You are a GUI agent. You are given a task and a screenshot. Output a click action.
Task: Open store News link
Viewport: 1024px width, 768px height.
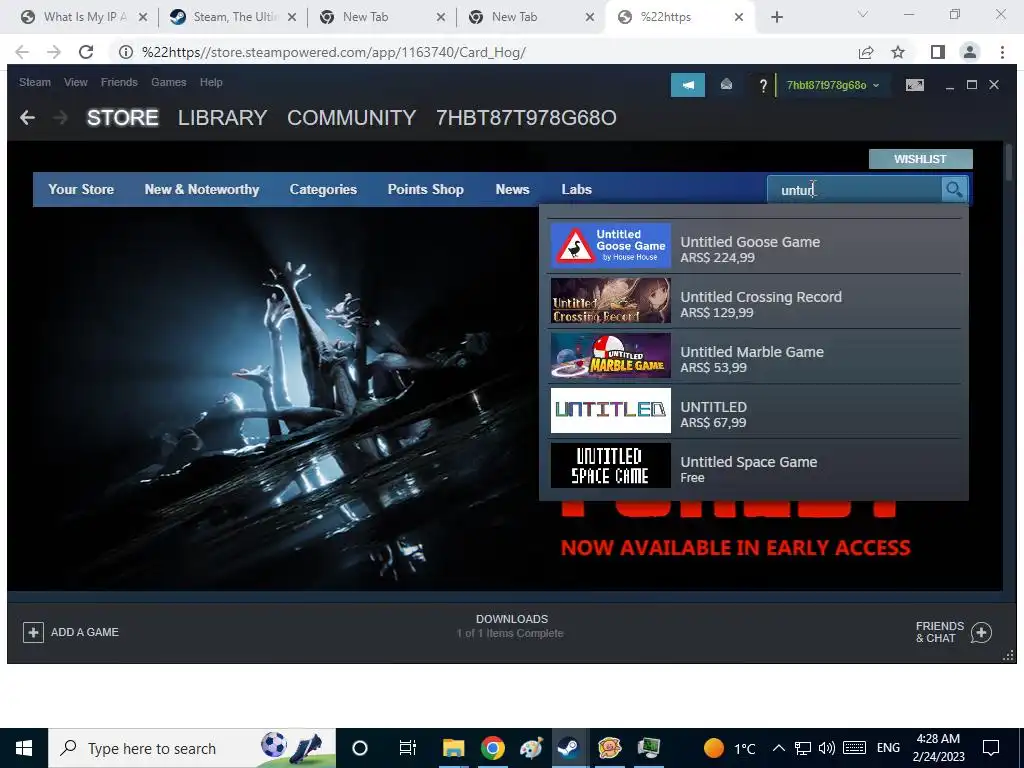512,189
